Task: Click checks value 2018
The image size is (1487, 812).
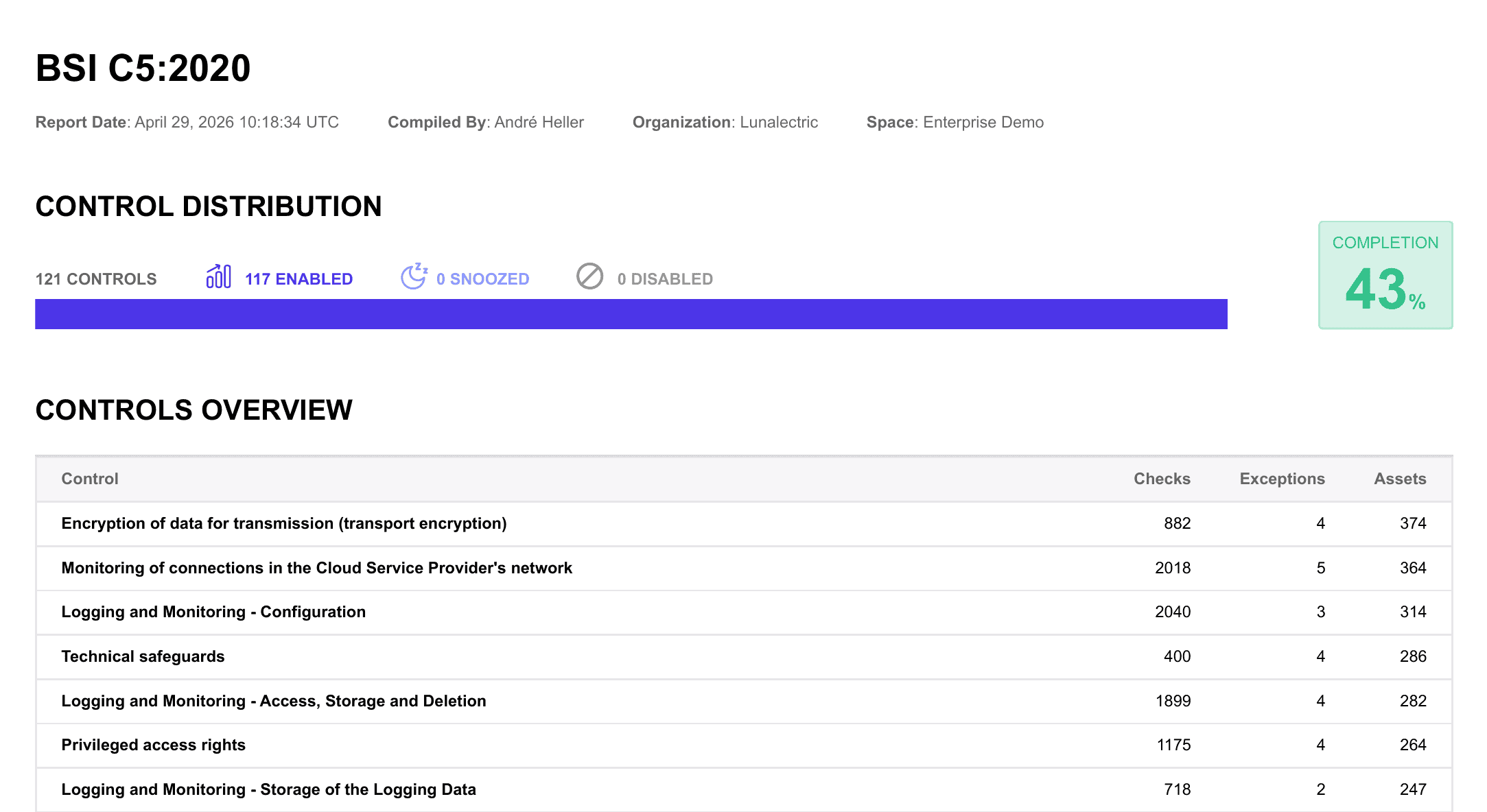Action: click(1173, 568)
